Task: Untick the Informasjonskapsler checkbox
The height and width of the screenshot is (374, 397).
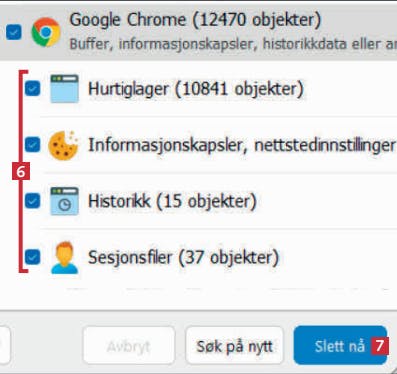Action: pos(33,145)
